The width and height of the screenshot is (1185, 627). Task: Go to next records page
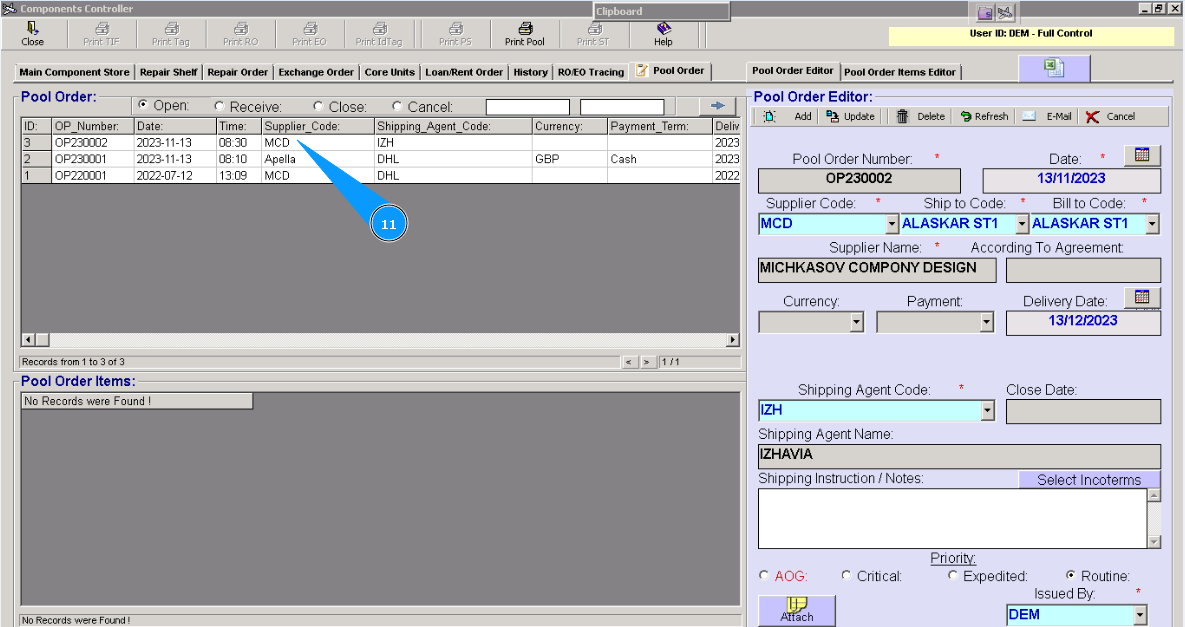646,362
